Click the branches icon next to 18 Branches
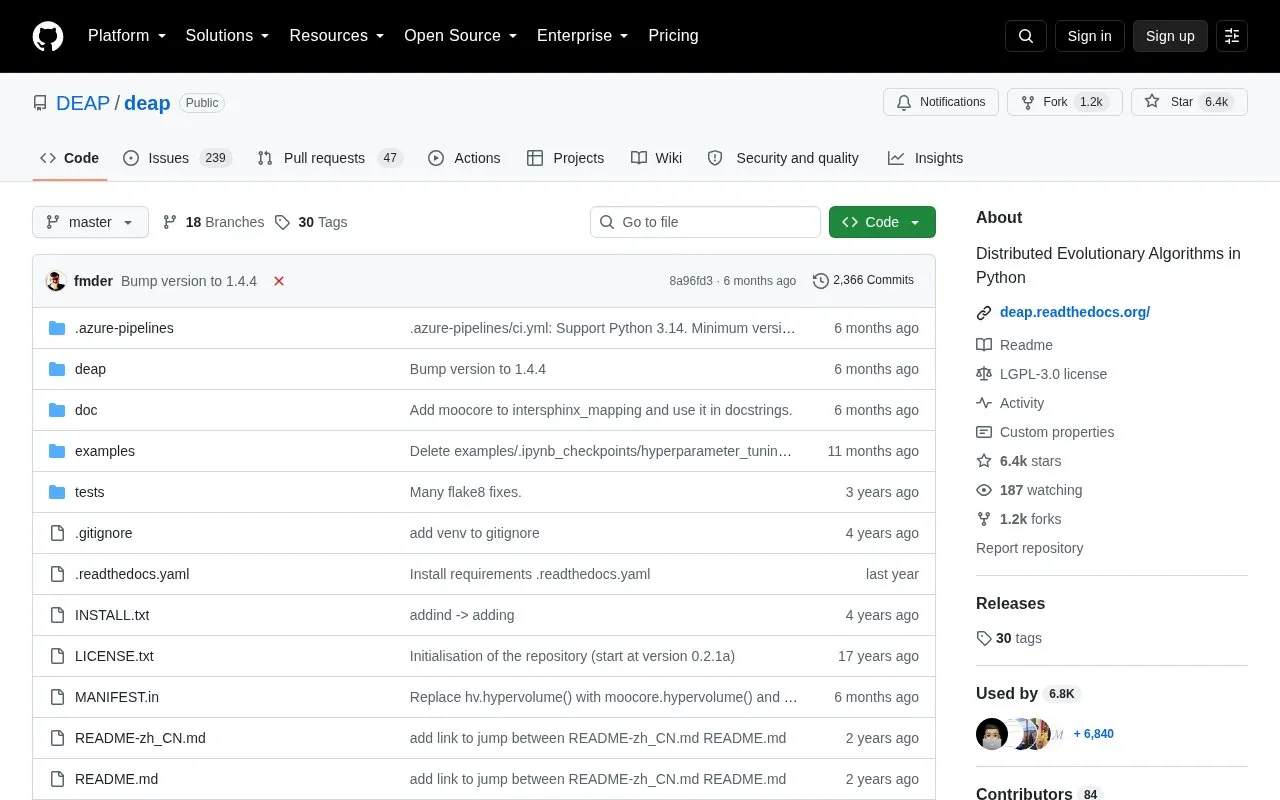This screenshot has height=800, width=1280. click(170, 222)
